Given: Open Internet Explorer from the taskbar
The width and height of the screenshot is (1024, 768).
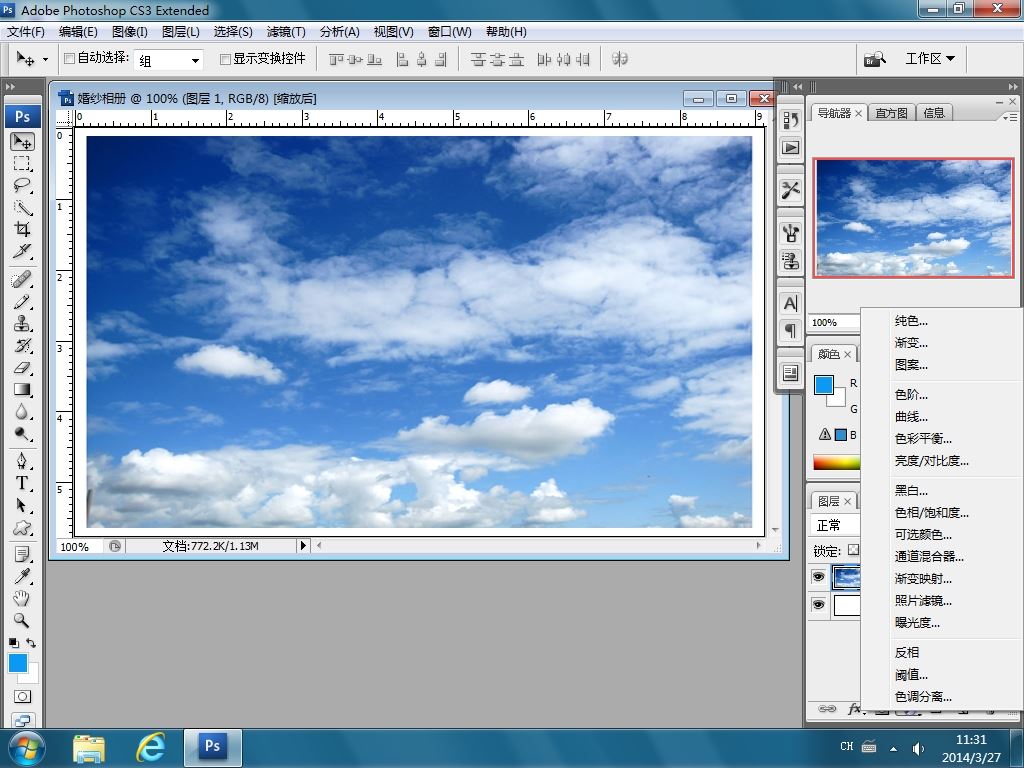Looking at the screenshot, I should pos(150,747).
